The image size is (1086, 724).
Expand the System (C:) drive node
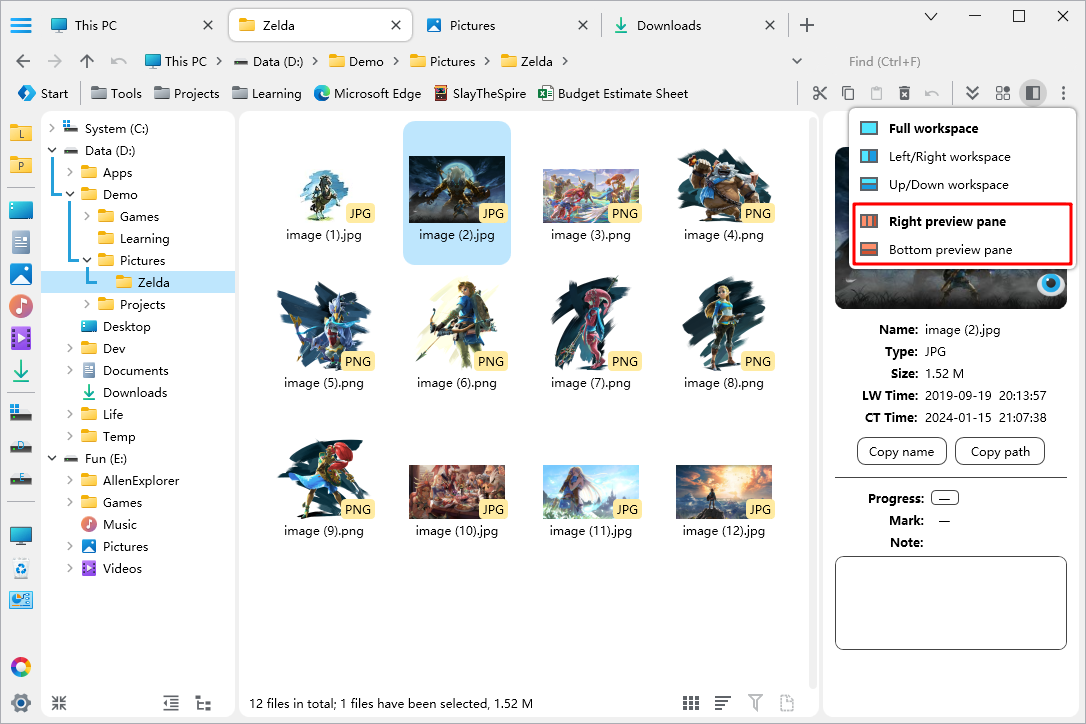(51, 128)
